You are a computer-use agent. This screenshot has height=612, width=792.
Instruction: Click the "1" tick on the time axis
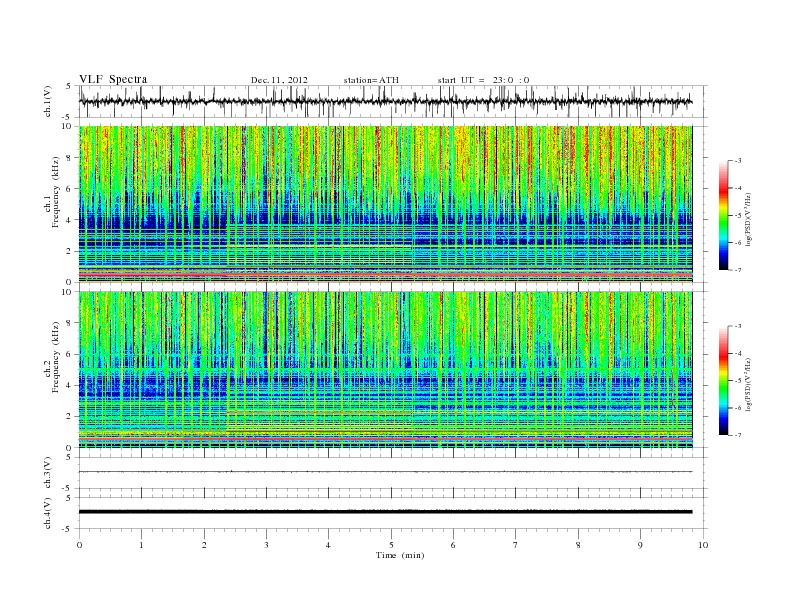141,545
